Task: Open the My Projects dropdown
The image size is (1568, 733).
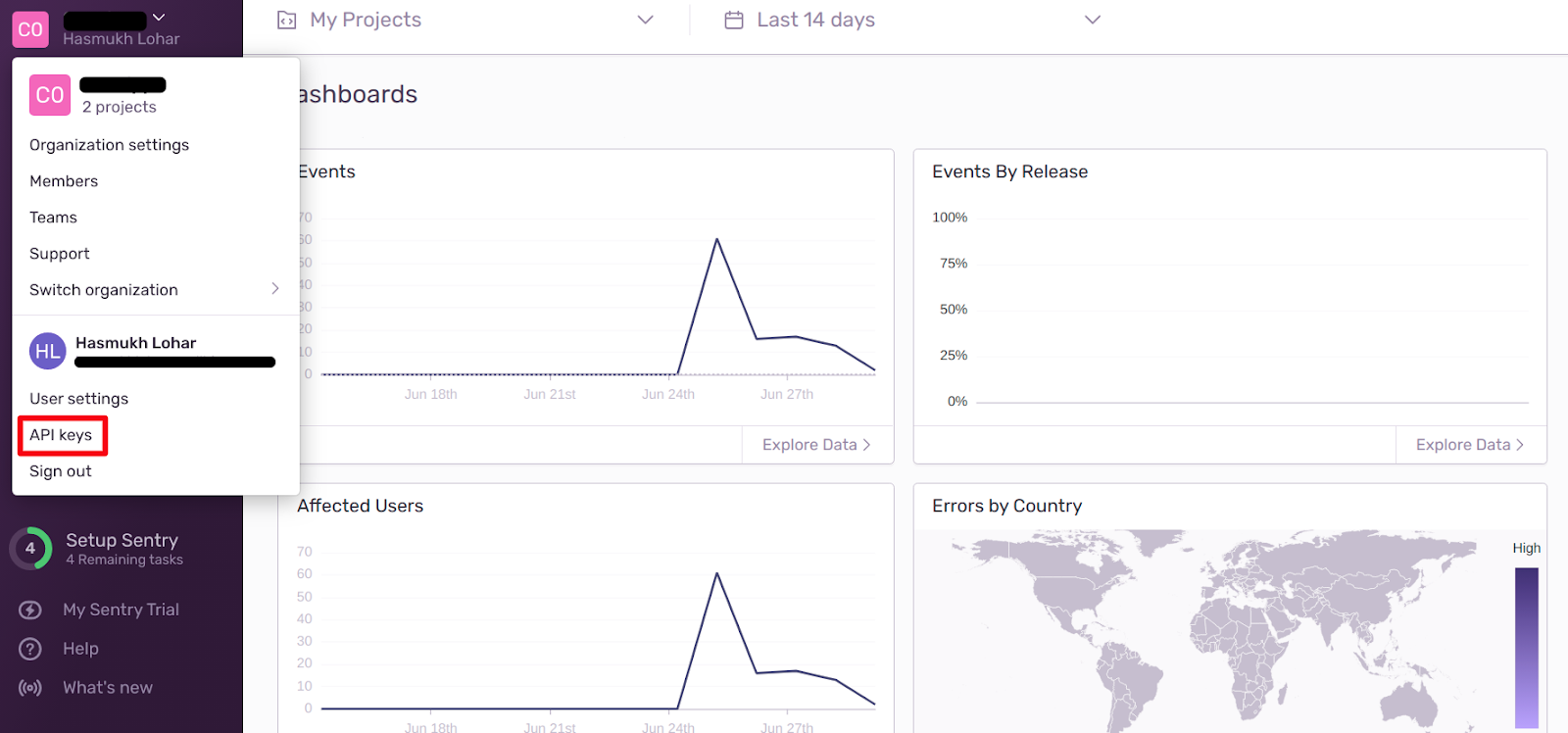Action: [x=465, y=20]
